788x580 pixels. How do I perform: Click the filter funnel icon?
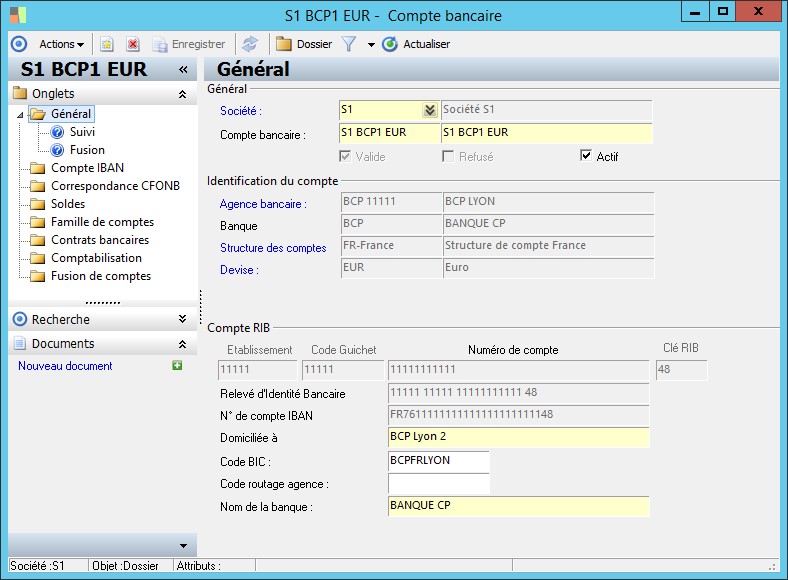349,44
